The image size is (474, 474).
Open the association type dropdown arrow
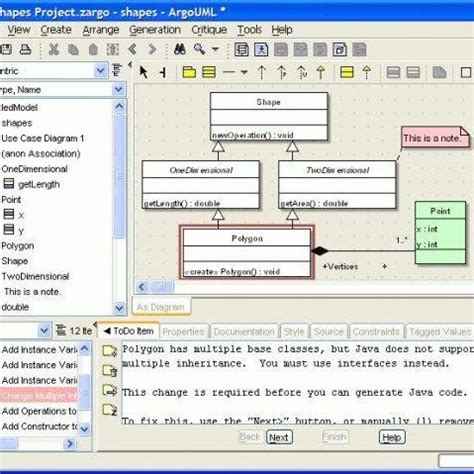(x=244, y=72)
